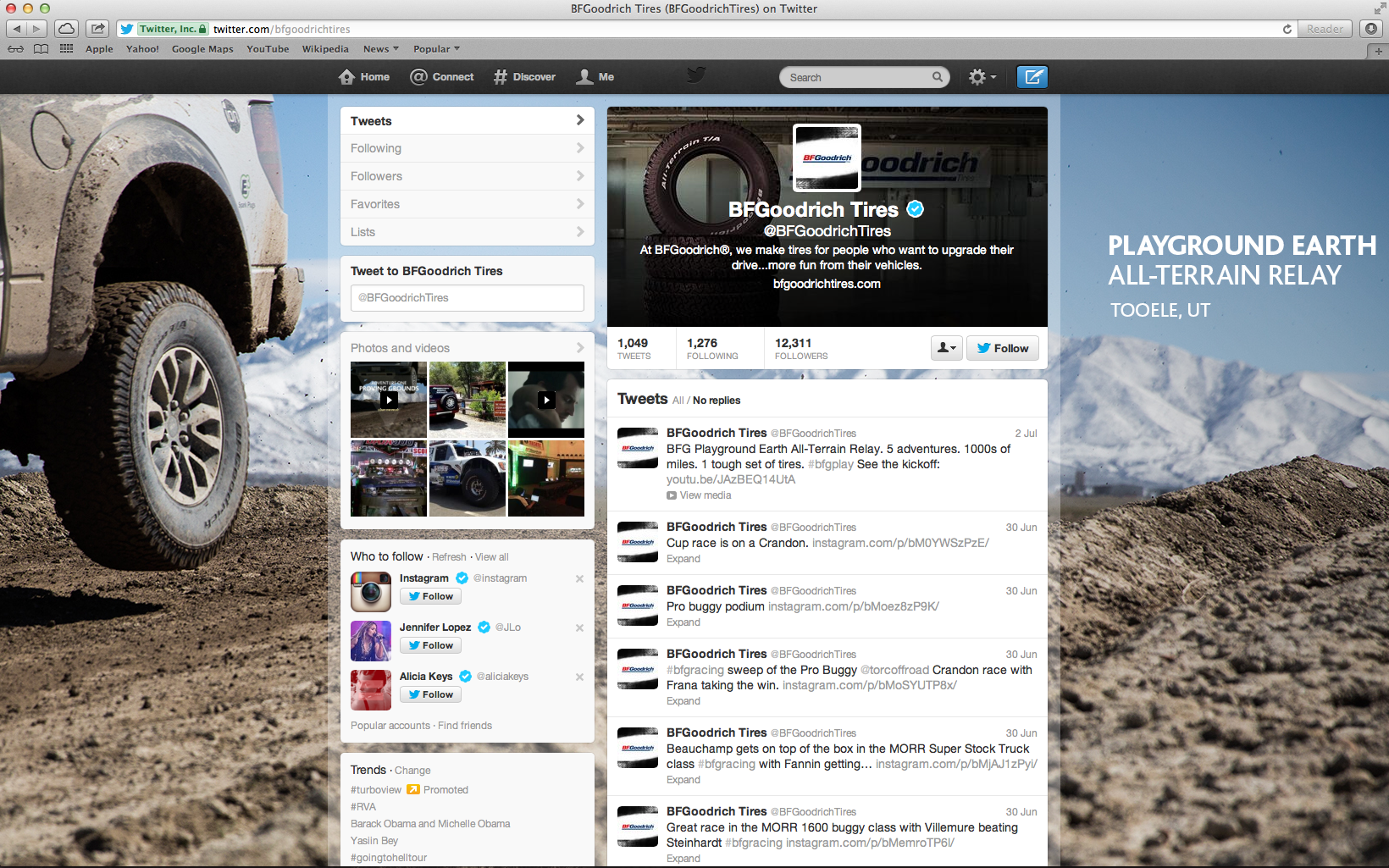The height and width of the screenshot is (868, 1389).
Task: Click the Safari back arrow button
Action: click(16, 29)
